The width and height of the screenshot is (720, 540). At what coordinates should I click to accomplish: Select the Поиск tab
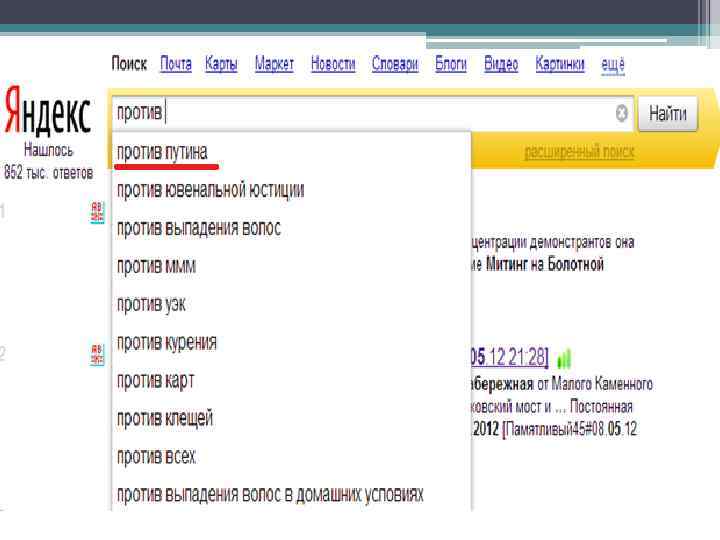129,64
